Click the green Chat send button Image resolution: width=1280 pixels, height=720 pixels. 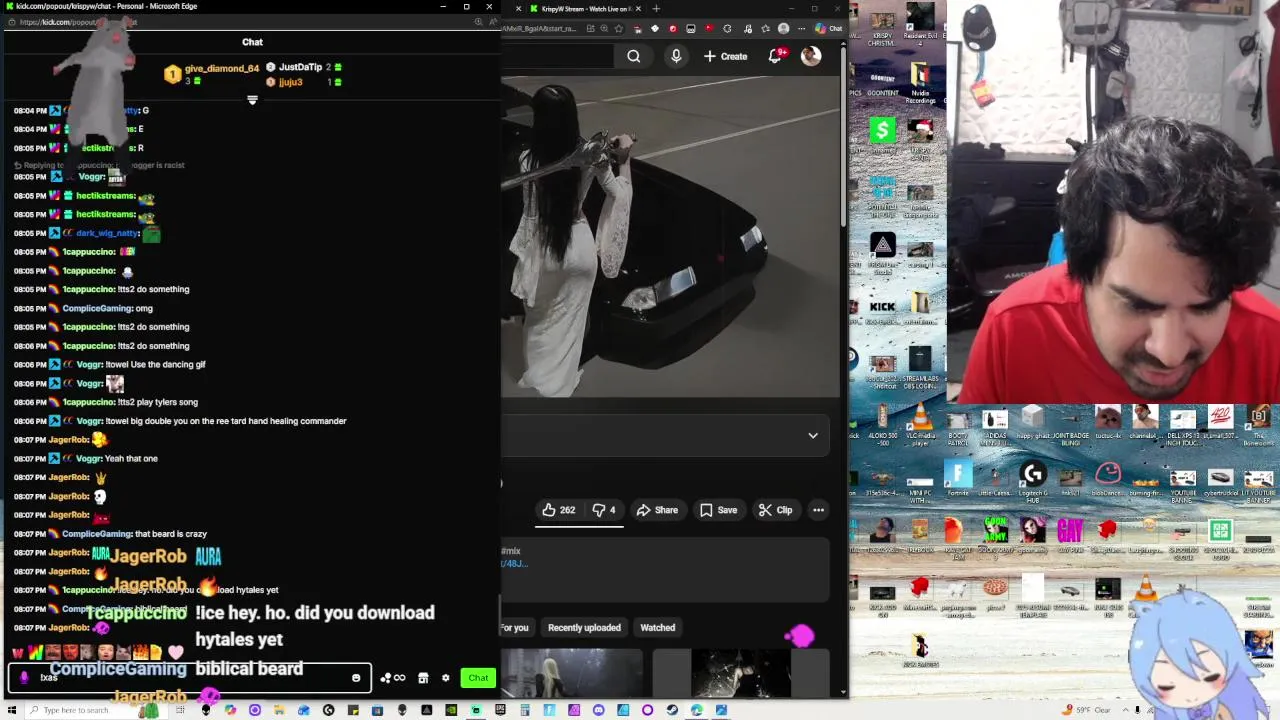(x=478, y=678)
